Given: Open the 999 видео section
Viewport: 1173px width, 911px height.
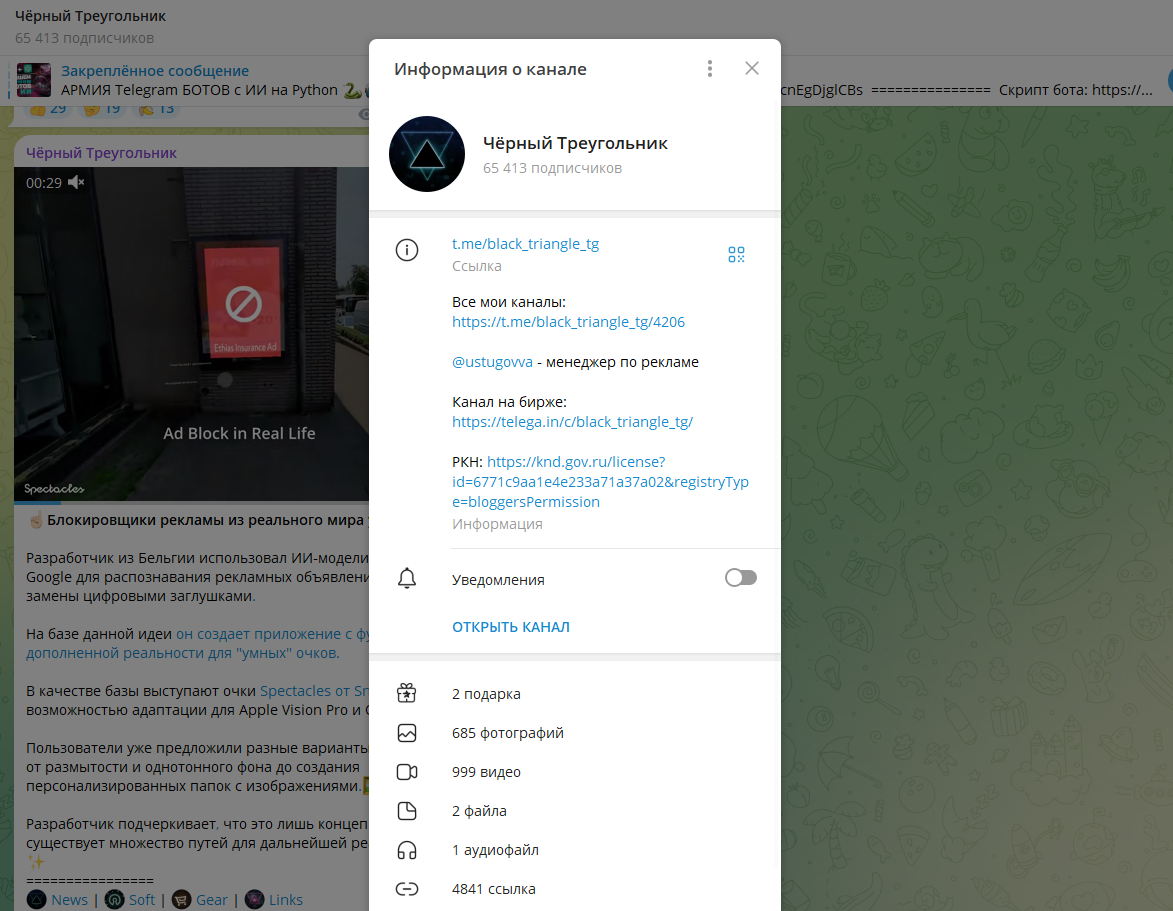Looking at the screenshot, I should pyautogui.click(x=575, y=772).
